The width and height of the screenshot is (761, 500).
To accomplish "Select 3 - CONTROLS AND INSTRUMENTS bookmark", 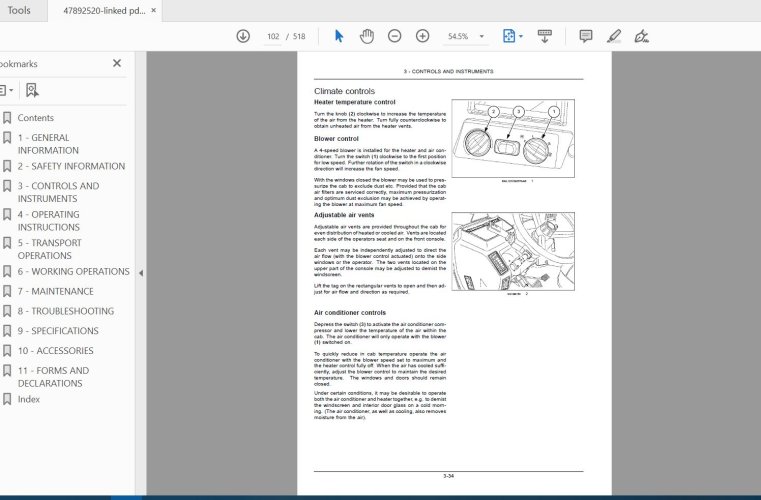I will (x=58, y=192).
